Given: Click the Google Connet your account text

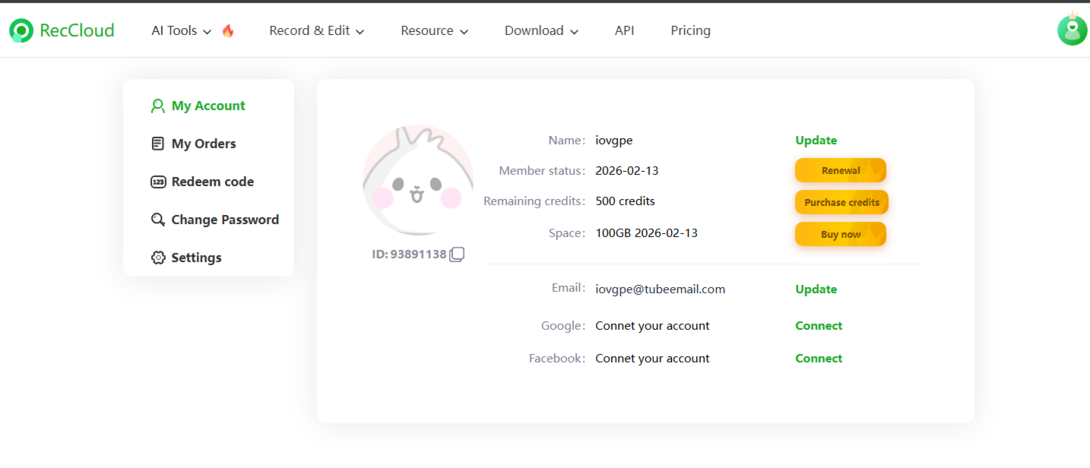Looking at the screenshot, I should [653, 325].
